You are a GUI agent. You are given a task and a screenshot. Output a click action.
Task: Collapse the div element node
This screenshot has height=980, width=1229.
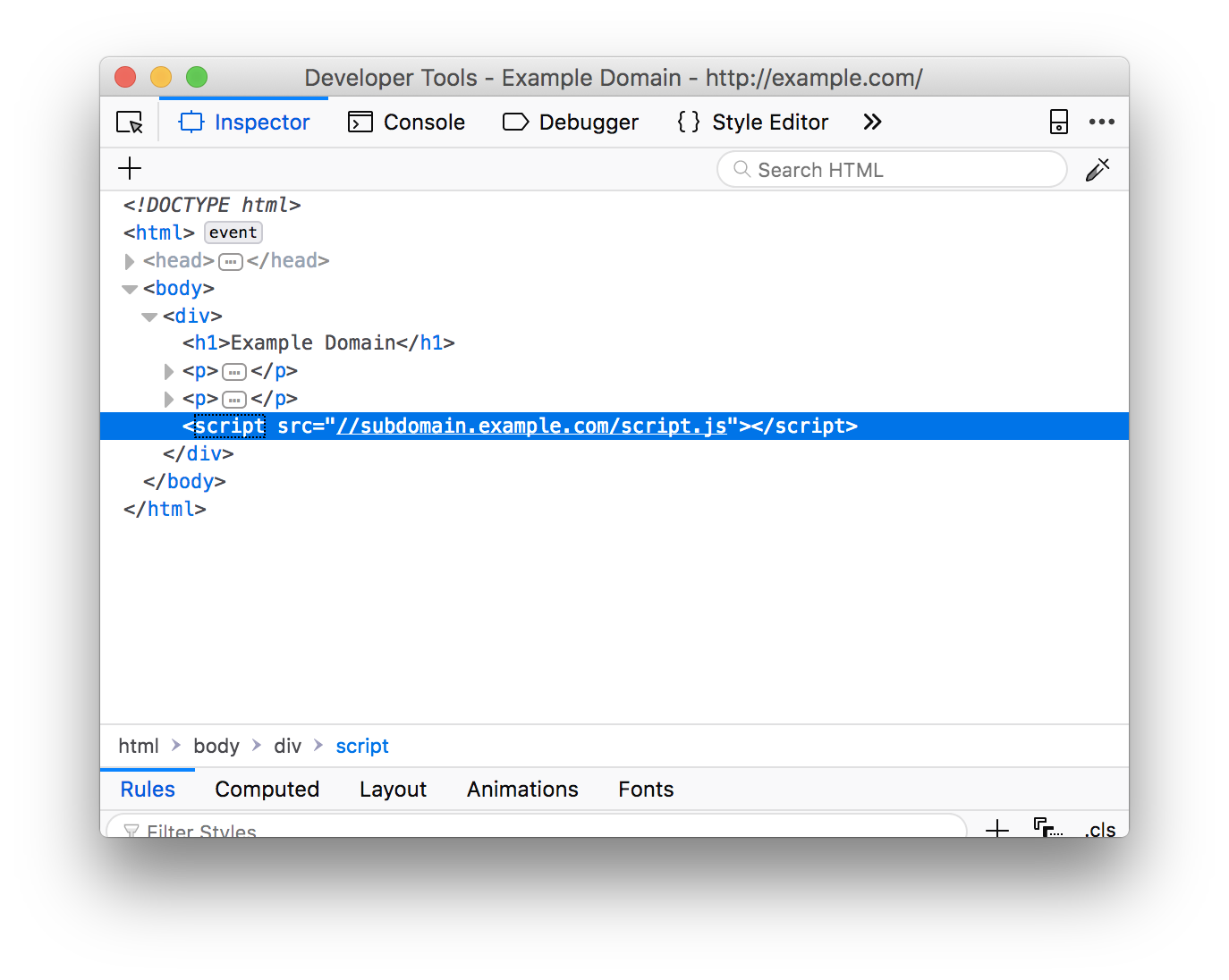[x=149, y=317]
